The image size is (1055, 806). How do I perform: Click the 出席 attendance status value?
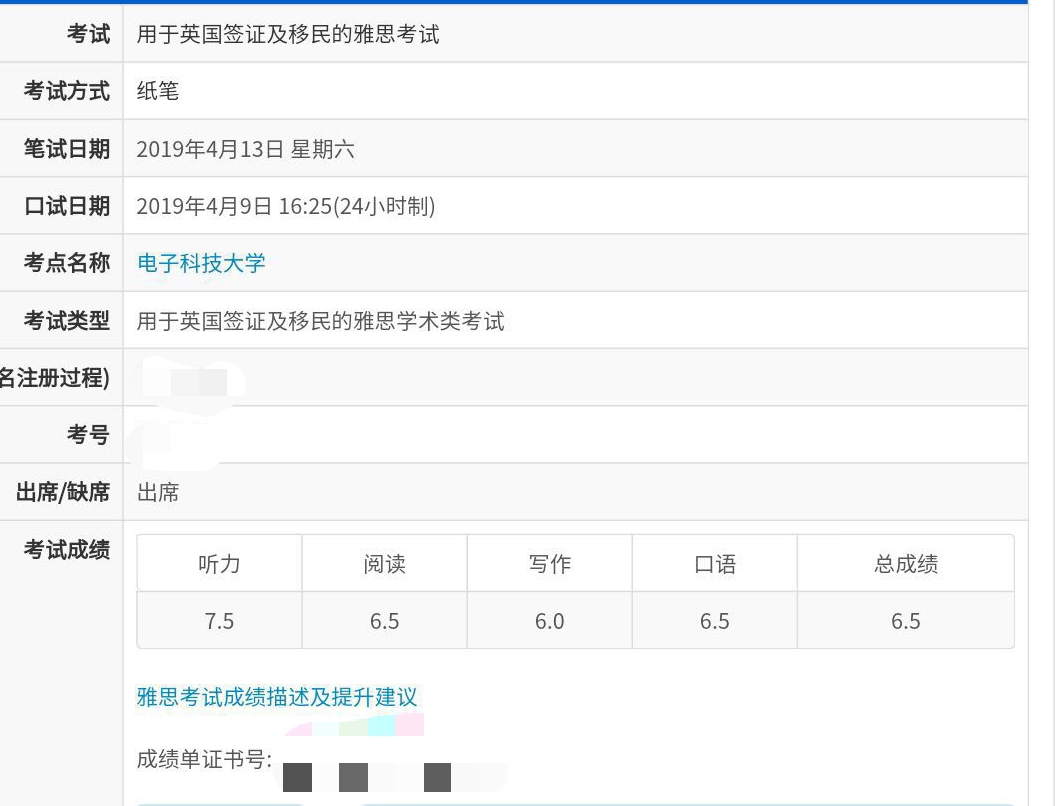158,492
